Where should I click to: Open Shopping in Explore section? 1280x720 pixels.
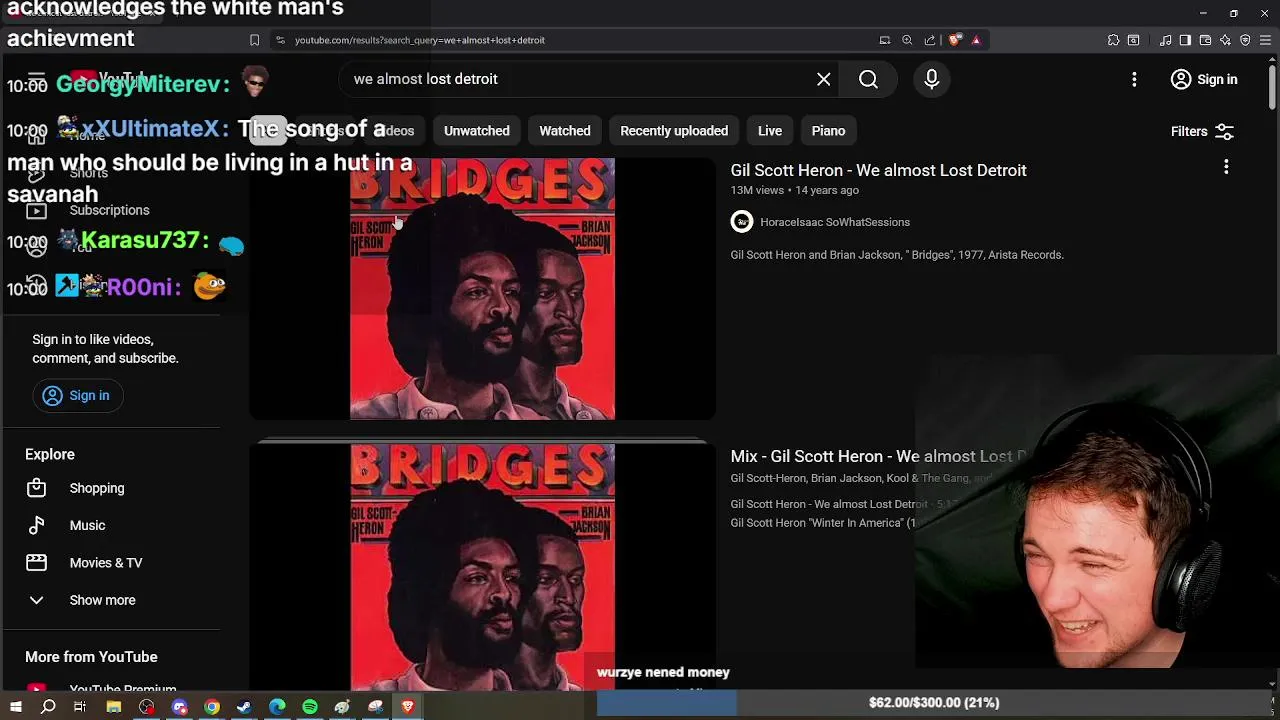(x=97, y=488)
